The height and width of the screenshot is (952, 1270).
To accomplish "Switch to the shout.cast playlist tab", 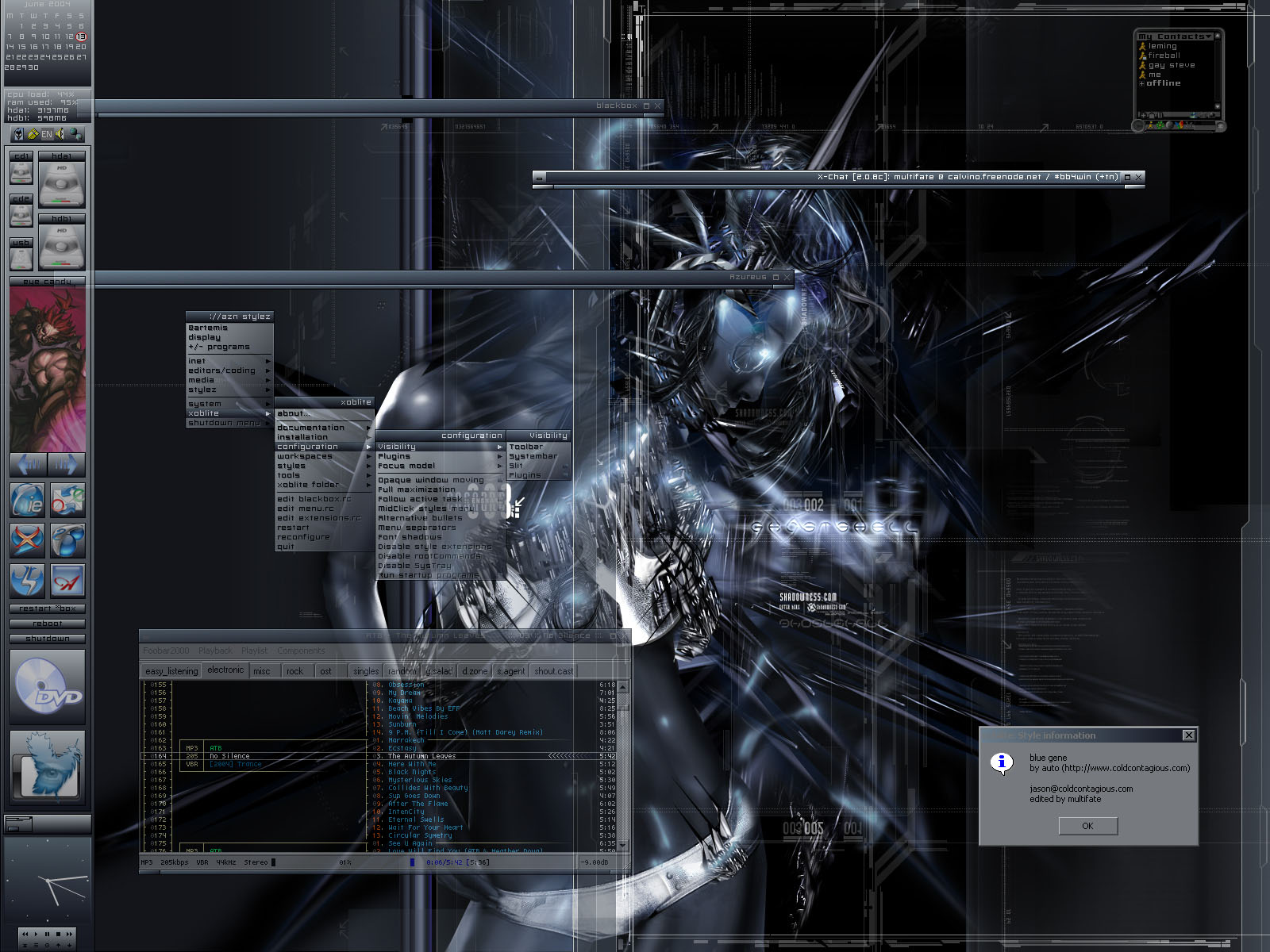I will pos(553,671).
